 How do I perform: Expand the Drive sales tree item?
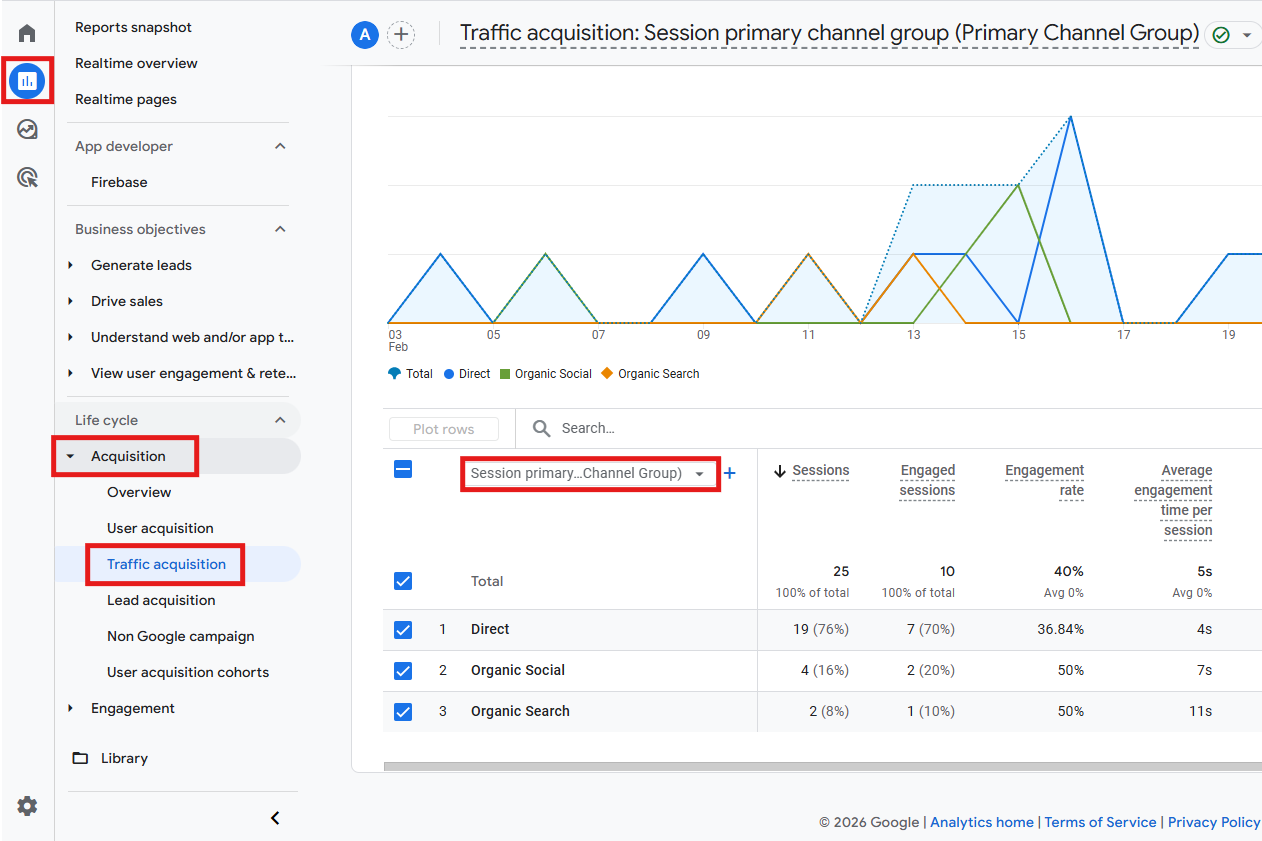point(70,301)
